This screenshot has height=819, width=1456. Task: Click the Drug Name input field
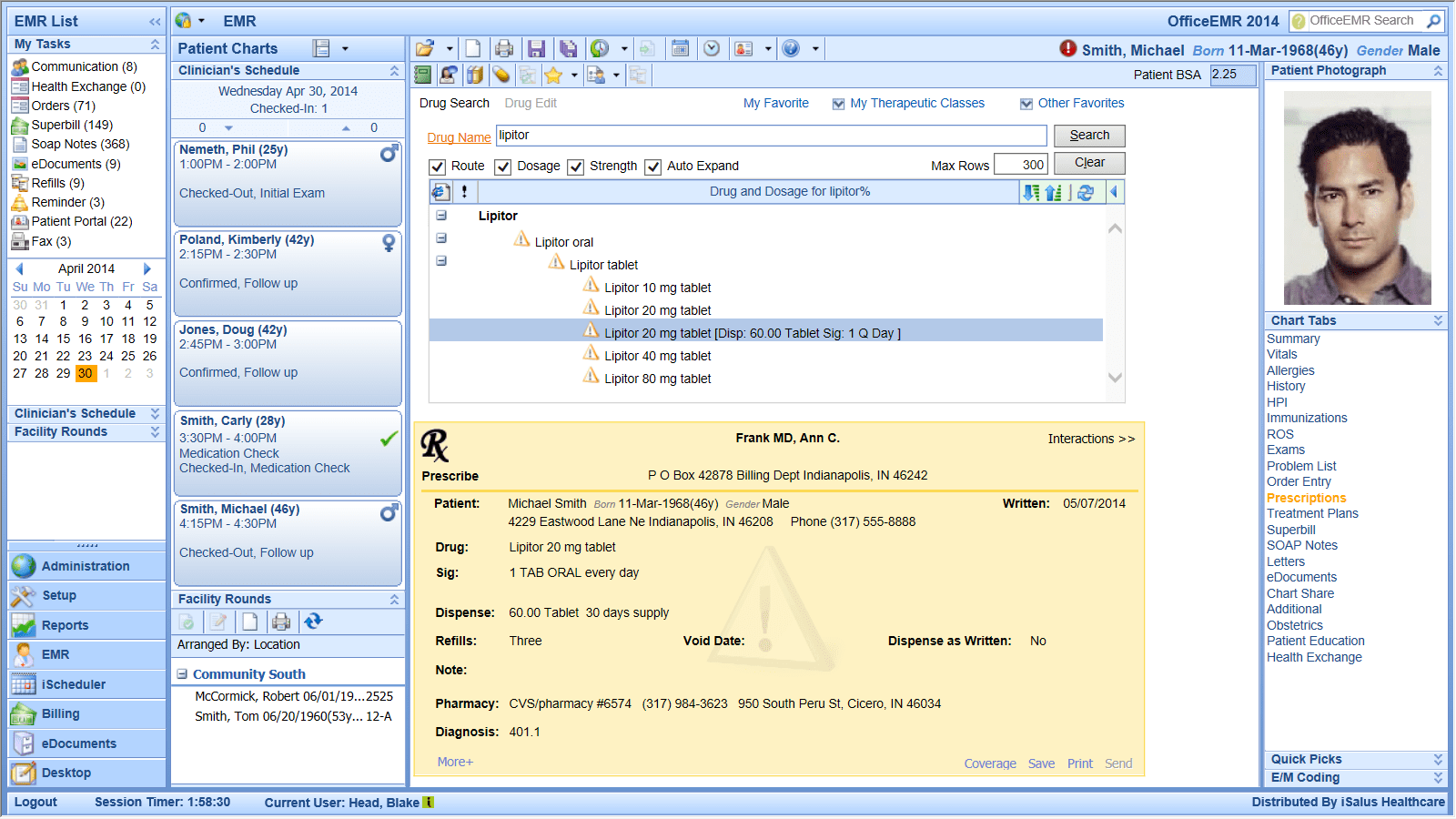[771, 136]
